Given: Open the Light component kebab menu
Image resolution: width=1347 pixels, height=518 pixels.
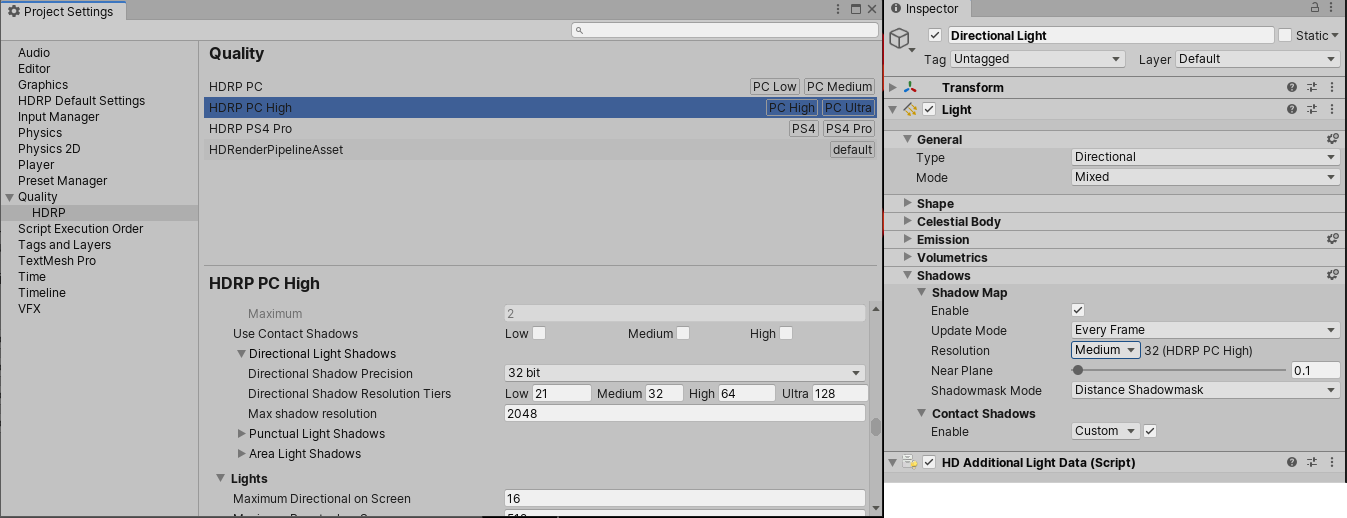Looking at the screenshot, I should pyautogui.click(x=1332, y=109).
